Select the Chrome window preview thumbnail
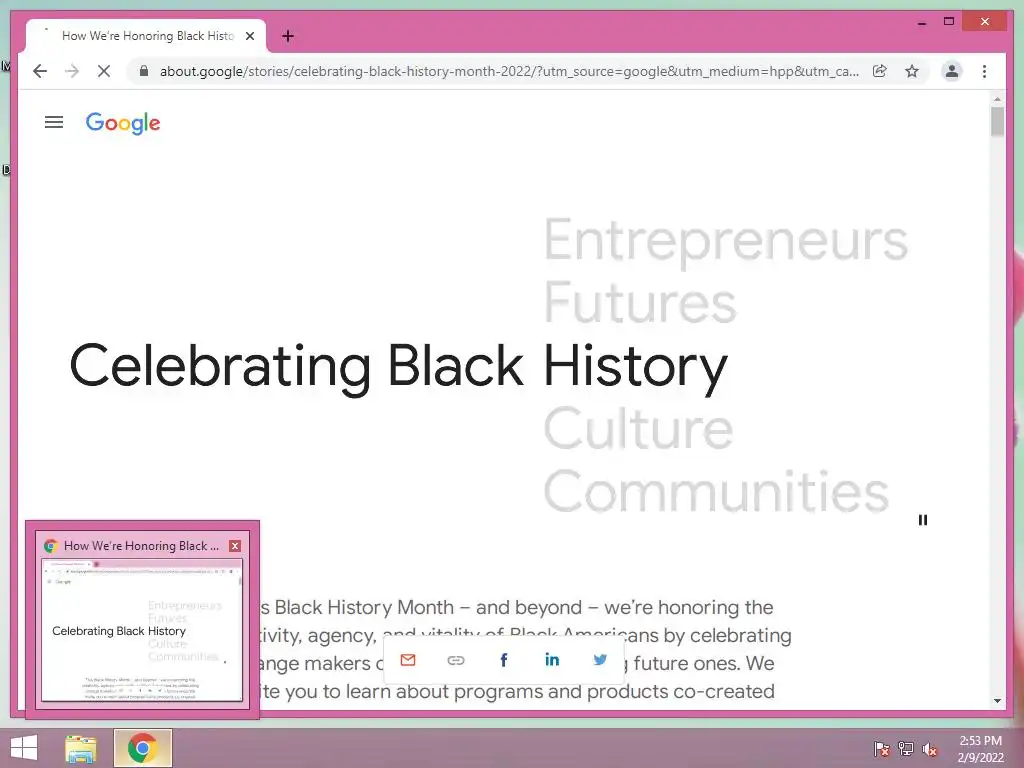This screenshot has width=1024, height=768. point(142,630)
